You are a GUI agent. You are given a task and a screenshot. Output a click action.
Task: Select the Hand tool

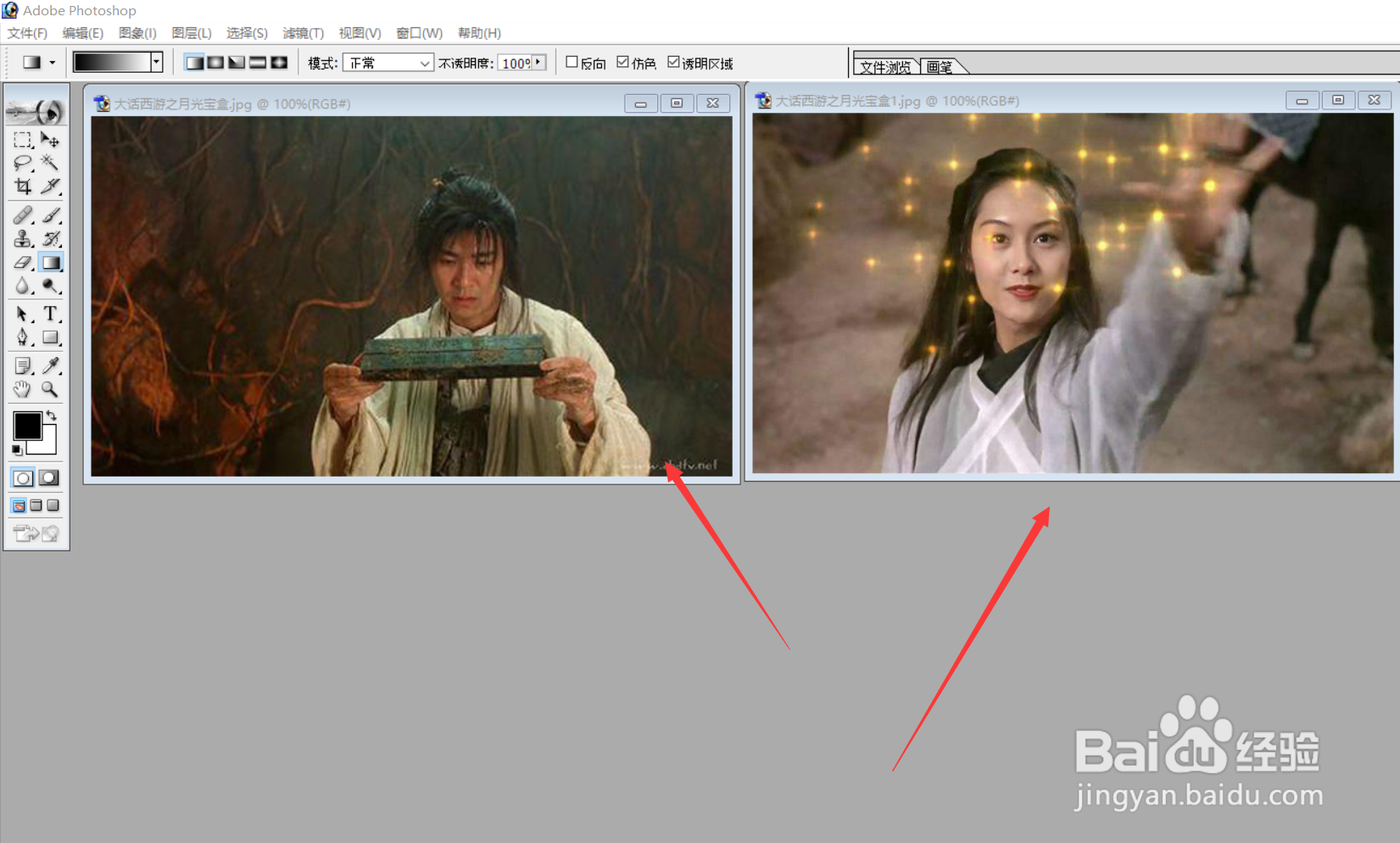23,389
